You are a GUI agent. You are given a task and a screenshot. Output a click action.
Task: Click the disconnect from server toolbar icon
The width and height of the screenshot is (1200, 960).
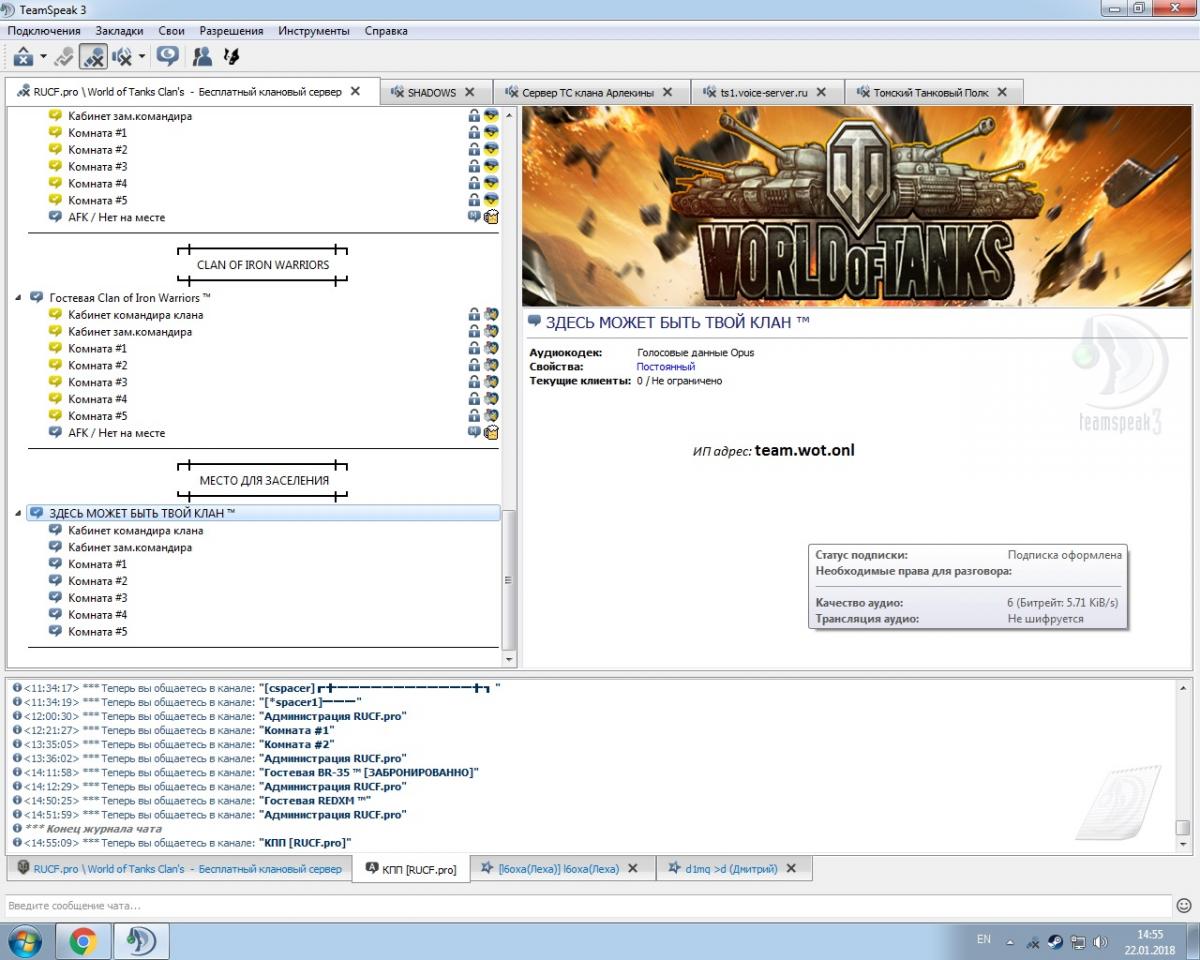click(24, 57)
